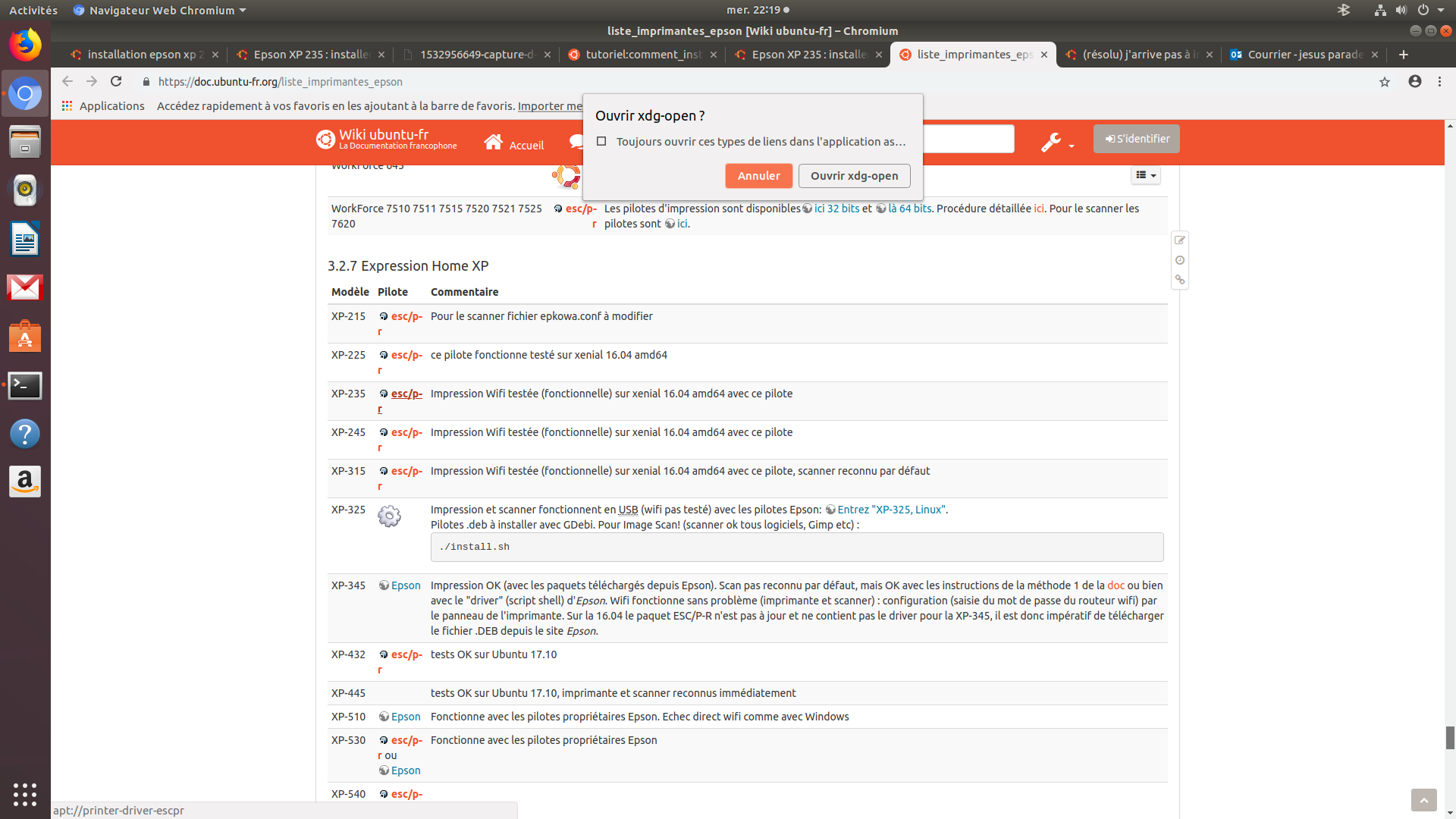Open a new browser tab
This screenshot has height=819, width=1456.
point(1404,55)
